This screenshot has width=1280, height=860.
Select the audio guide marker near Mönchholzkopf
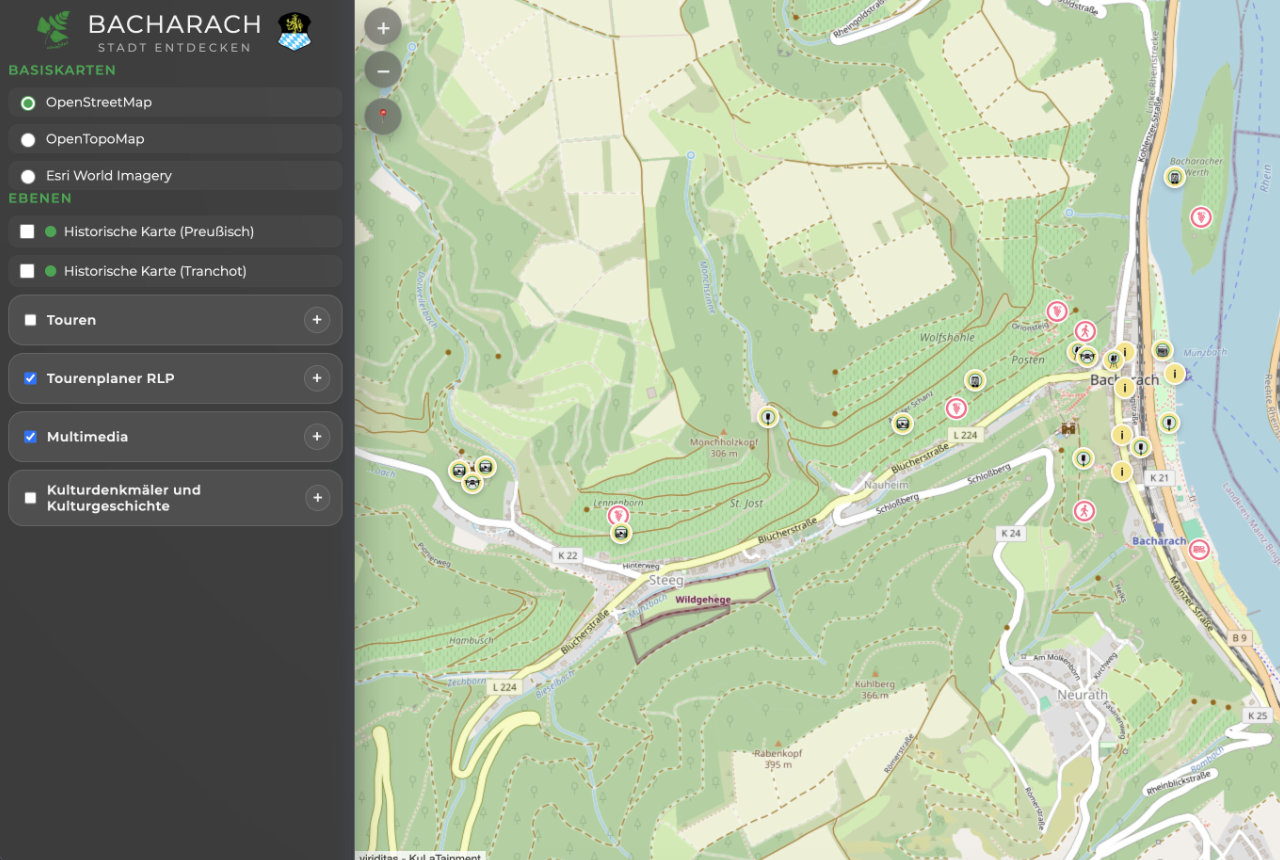pos(769,415)
